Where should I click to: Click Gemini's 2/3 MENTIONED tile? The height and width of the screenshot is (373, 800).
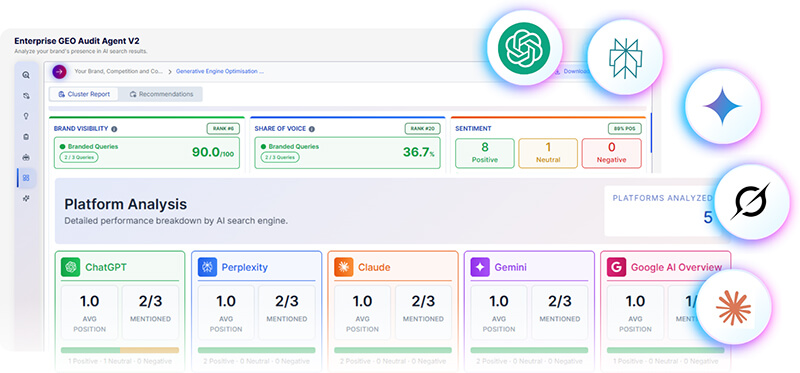pos(560,312)
